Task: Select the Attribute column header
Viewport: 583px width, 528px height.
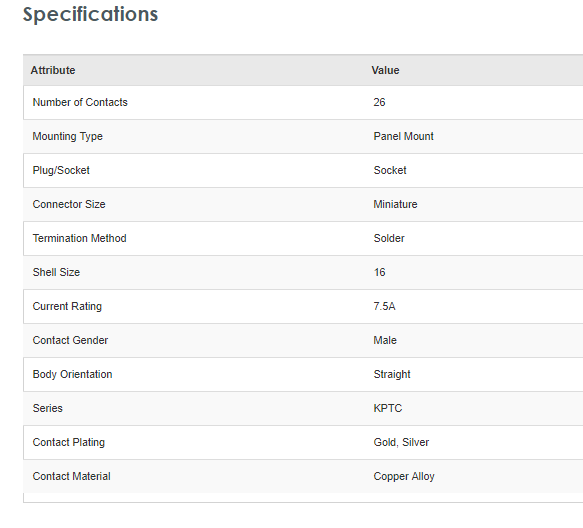Action: [53, 70]
